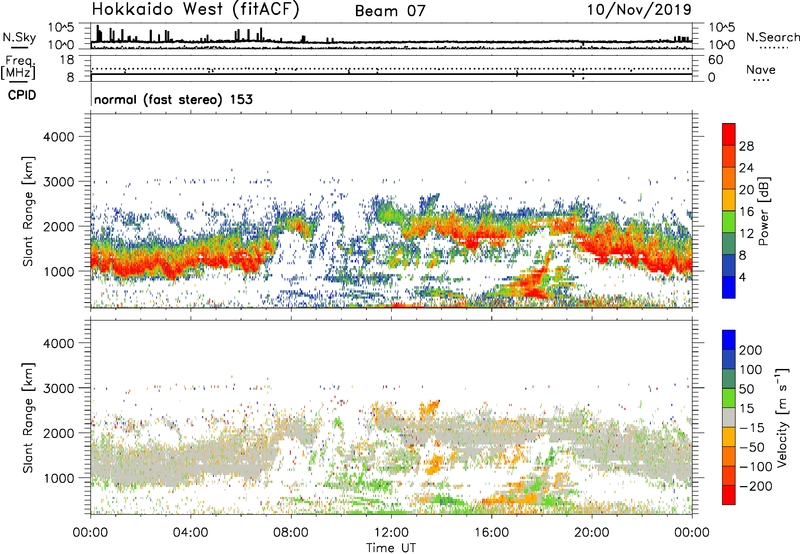800x554 pixels.
Task: Click the "12:00" time tick label
Action: point(391,533)
